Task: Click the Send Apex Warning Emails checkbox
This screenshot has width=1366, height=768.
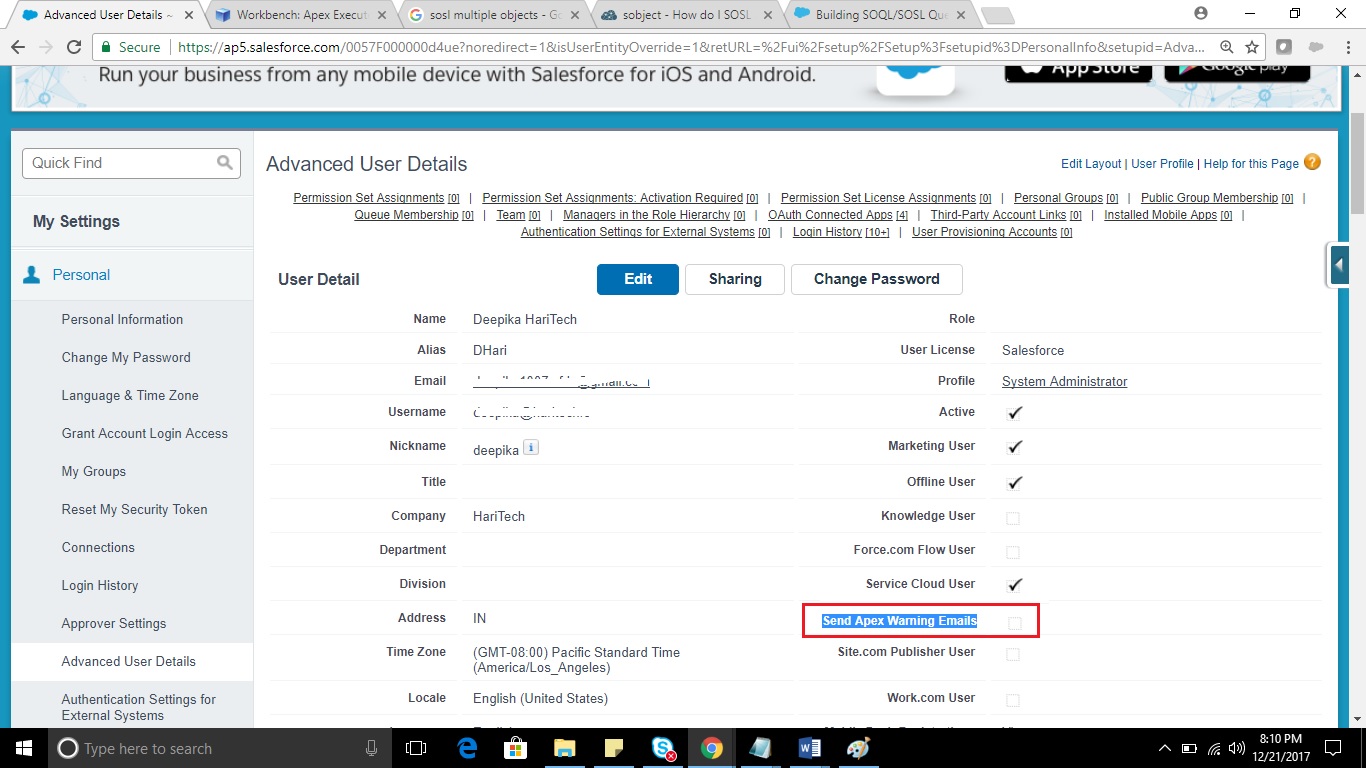Action: (x=1014, y=622)
